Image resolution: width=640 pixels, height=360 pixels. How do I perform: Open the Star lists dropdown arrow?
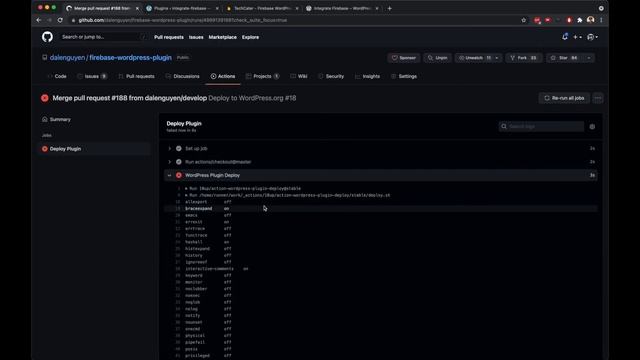[589, 58]
